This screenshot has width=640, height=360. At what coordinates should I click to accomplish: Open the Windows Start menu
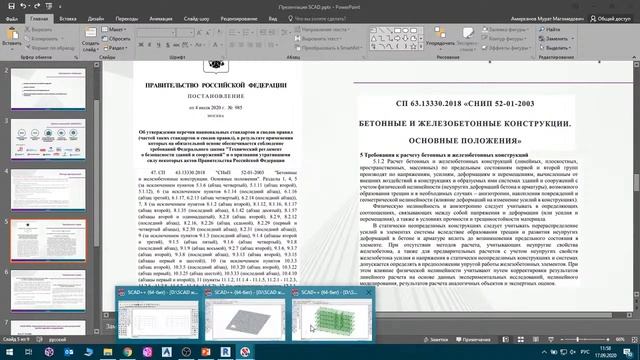9,352
